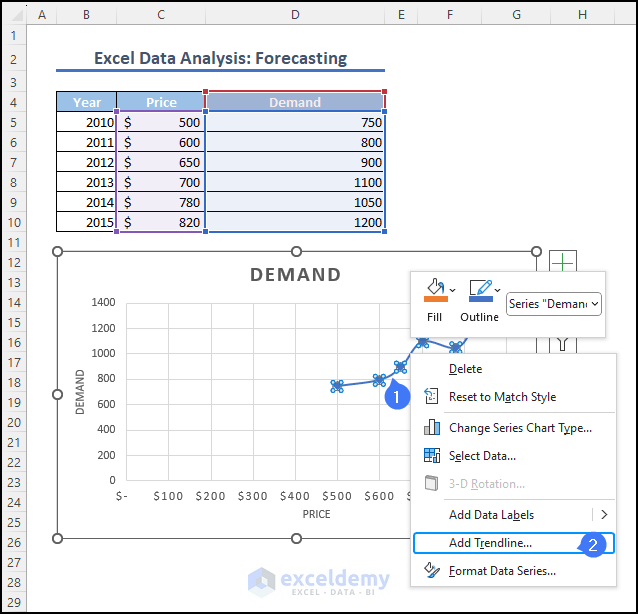Image resolution: width=638 pixels, height=614 pixels.
Task: Select the demand cell showing 1100
Action: tap(295, 182)
